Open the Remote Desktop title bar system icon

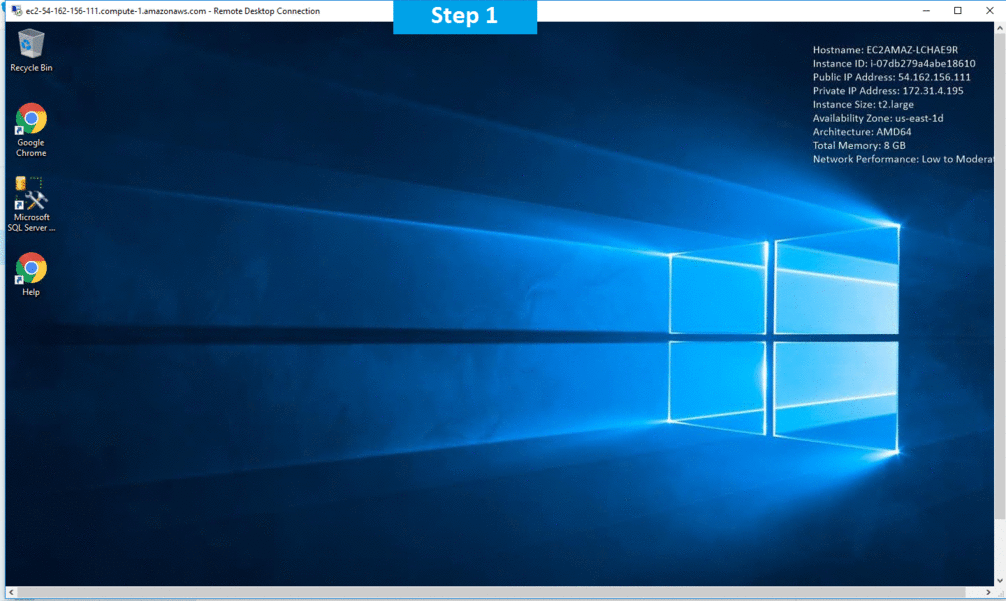point(14,10)
